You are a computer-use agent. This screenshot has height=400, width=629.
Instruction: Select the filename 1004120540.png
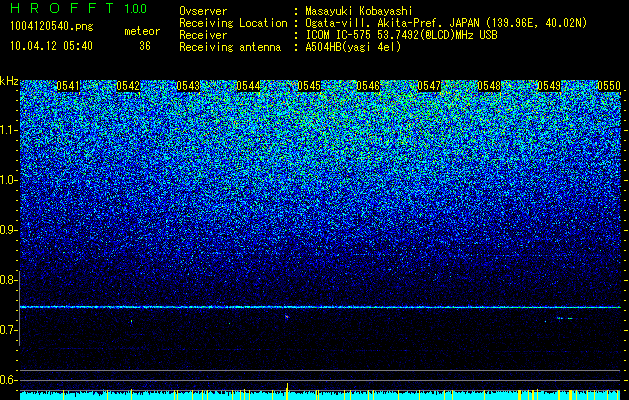coord(52,27)
